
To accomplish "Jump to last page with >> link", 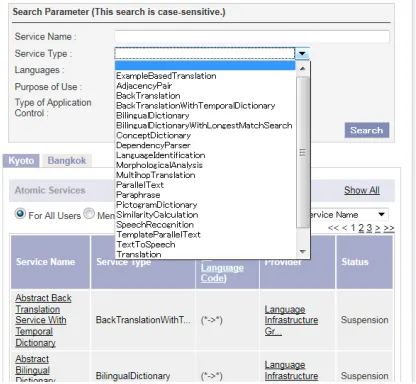I will tap(389, 228).
